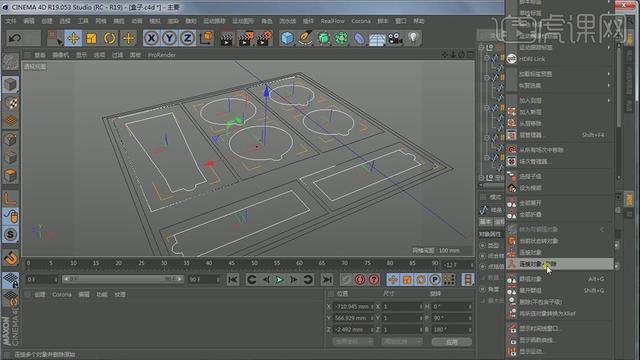The width and height of the screenshot is (640, 360).
Task: Toggle the X axis lock
Action: click(151, 38)
